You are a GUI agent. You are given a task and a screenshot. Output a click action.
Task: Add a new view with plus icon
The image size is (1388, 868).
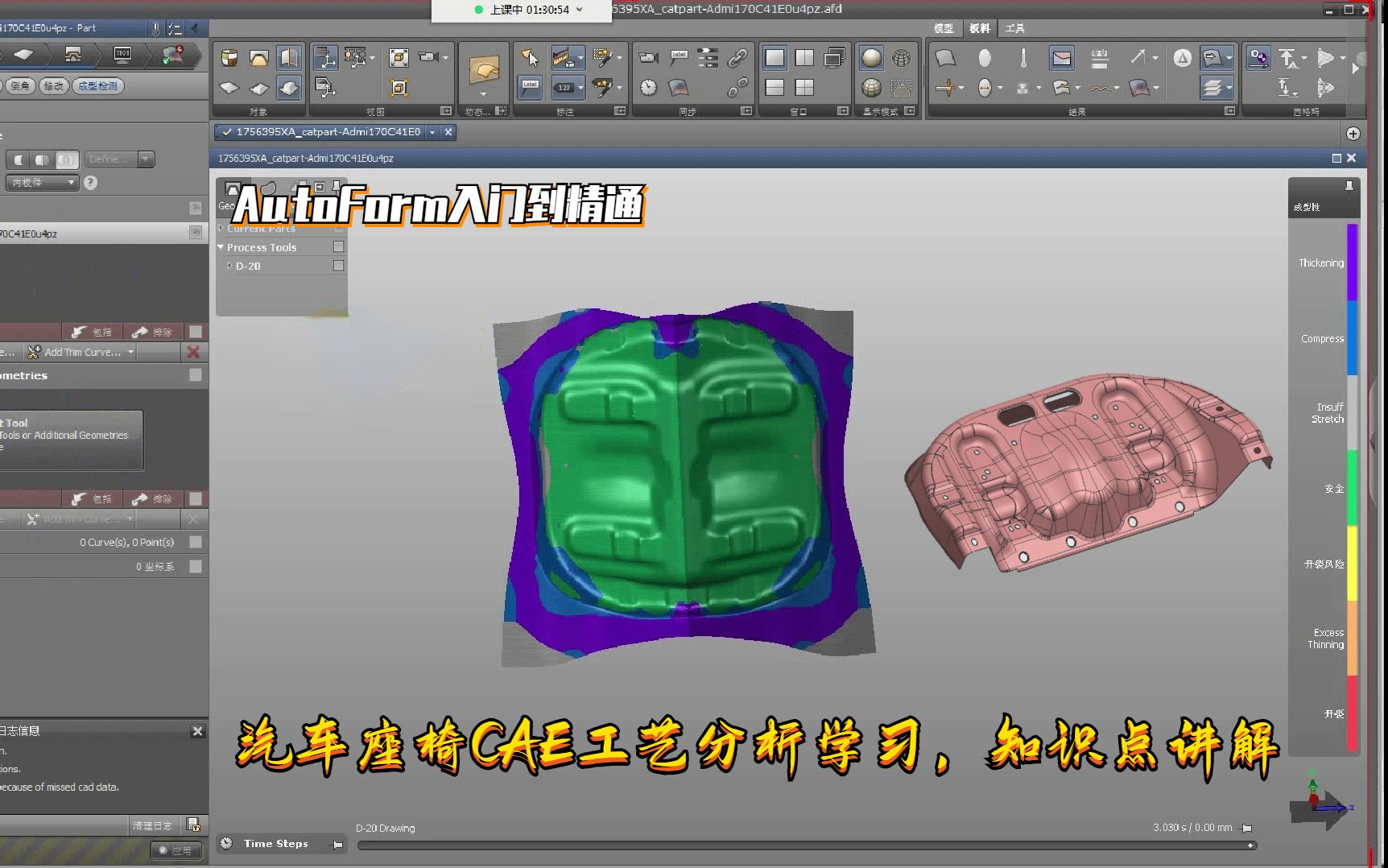tap(1353, 133)
